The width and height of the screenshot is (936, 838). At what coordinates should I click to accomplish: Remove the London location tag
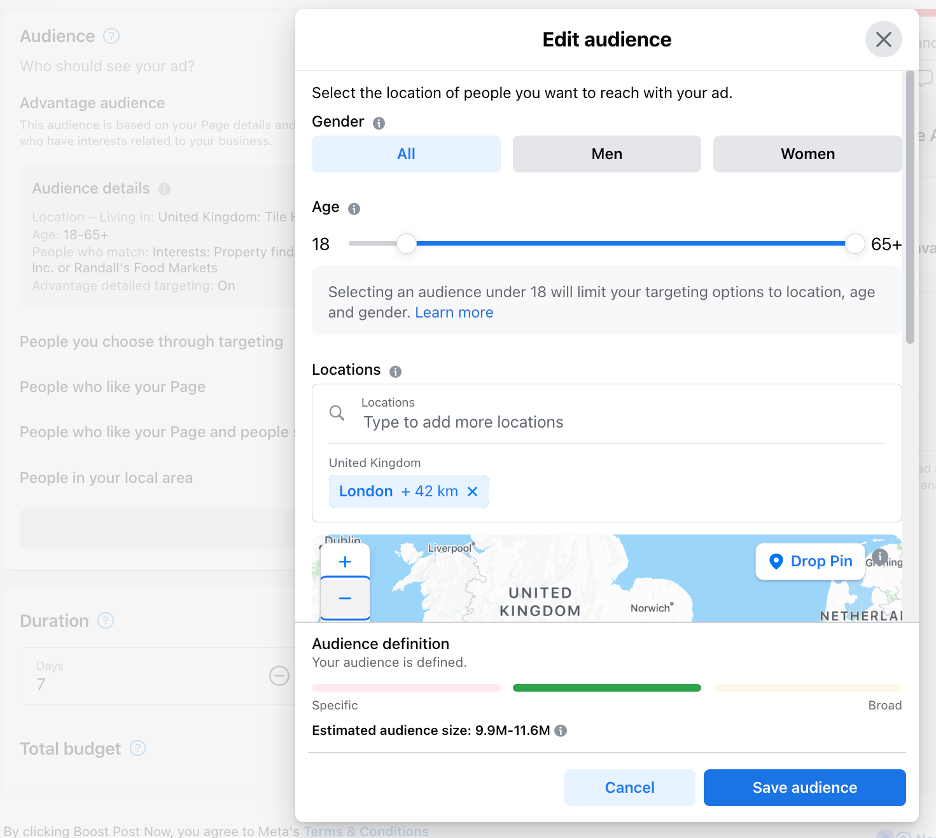[473, 492]
